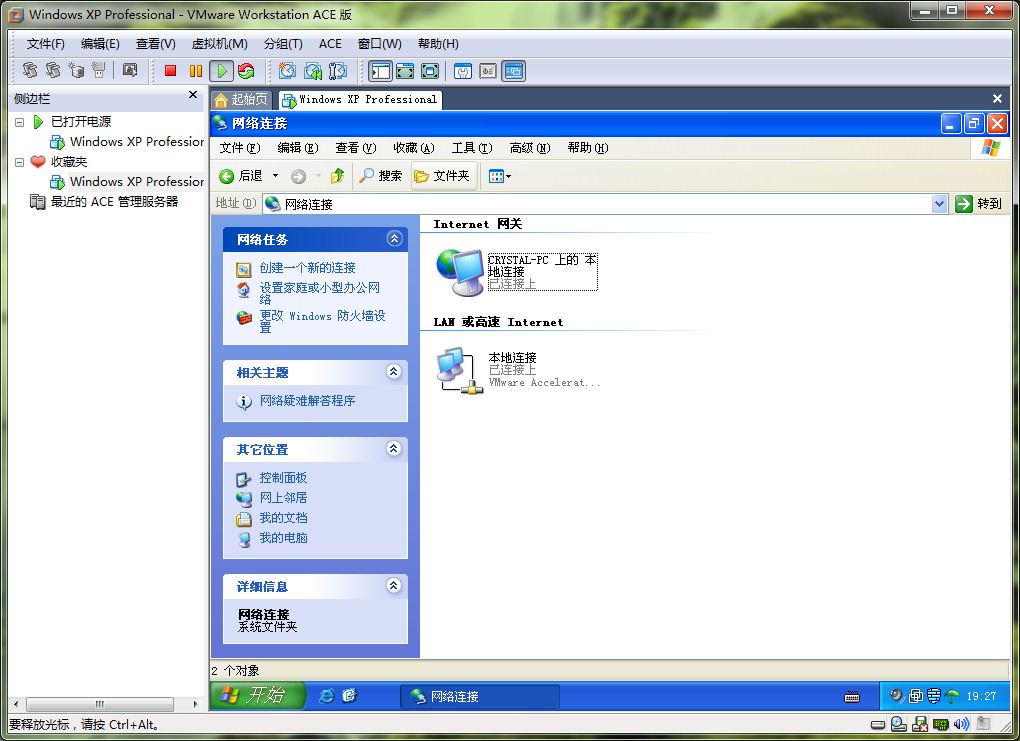The width and height of the screenshot is (1020, 741).
Task: Click the Up folder icon in Explorer toolbar
Action: [x=337, y=176]
